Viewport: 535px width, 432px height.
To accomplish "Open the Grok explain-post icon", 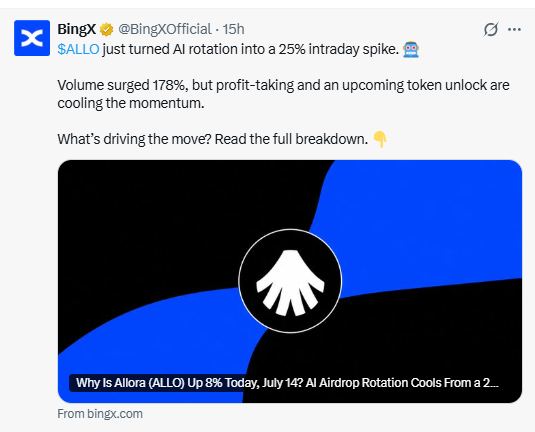I will [491, 29].
